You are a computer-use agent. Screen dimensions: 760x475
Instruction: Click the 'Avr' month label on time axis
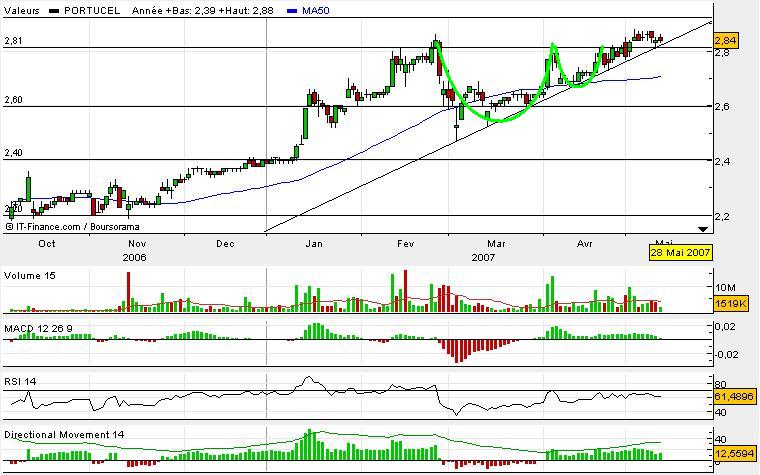point(584,243)
